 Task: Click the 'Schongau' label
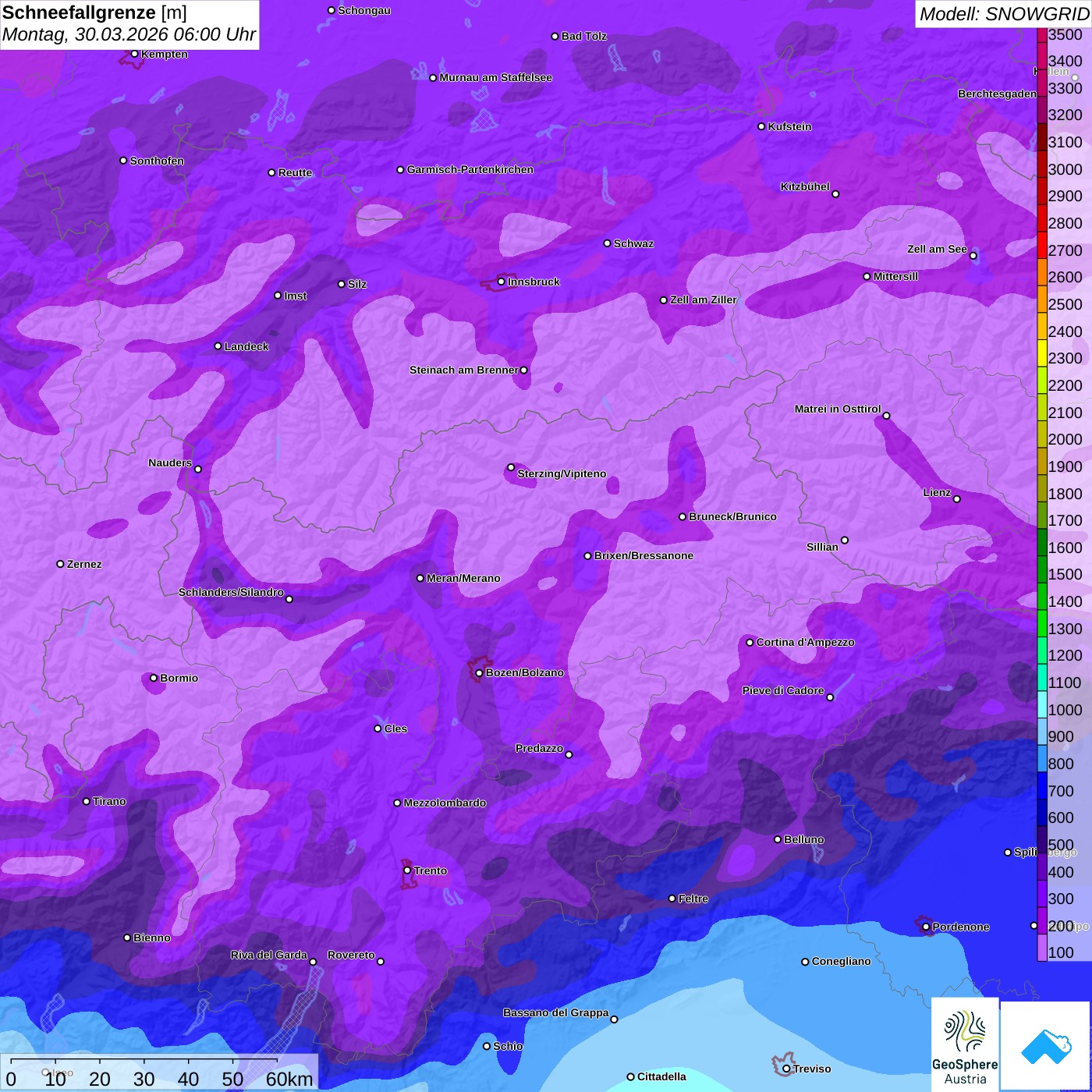tap(364, 10)
